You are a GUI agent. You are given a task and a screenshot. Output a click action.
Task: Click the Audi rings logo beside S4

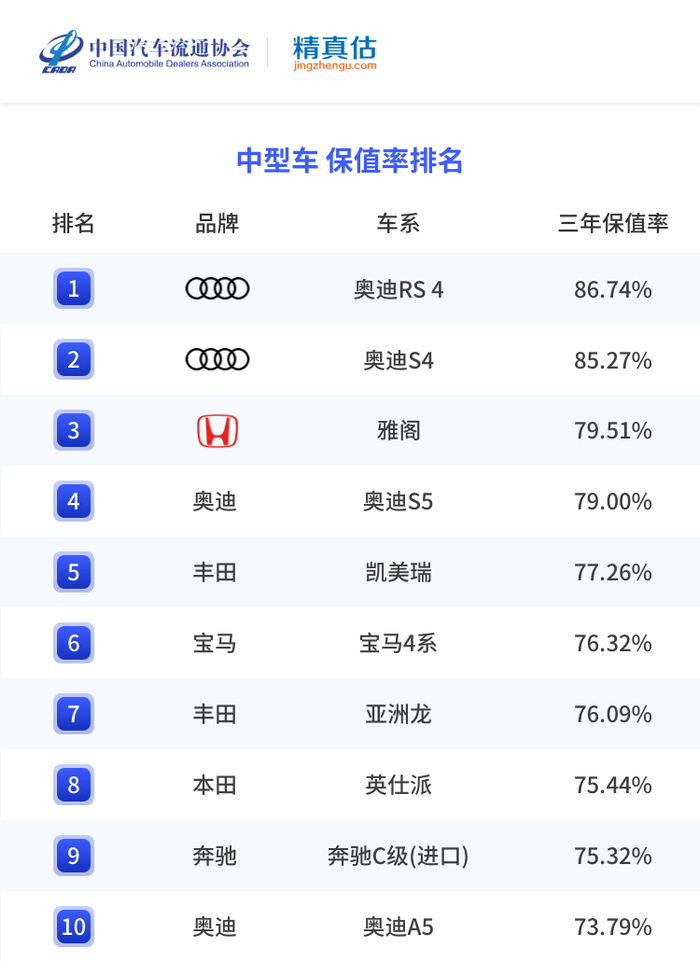[217, 359]
